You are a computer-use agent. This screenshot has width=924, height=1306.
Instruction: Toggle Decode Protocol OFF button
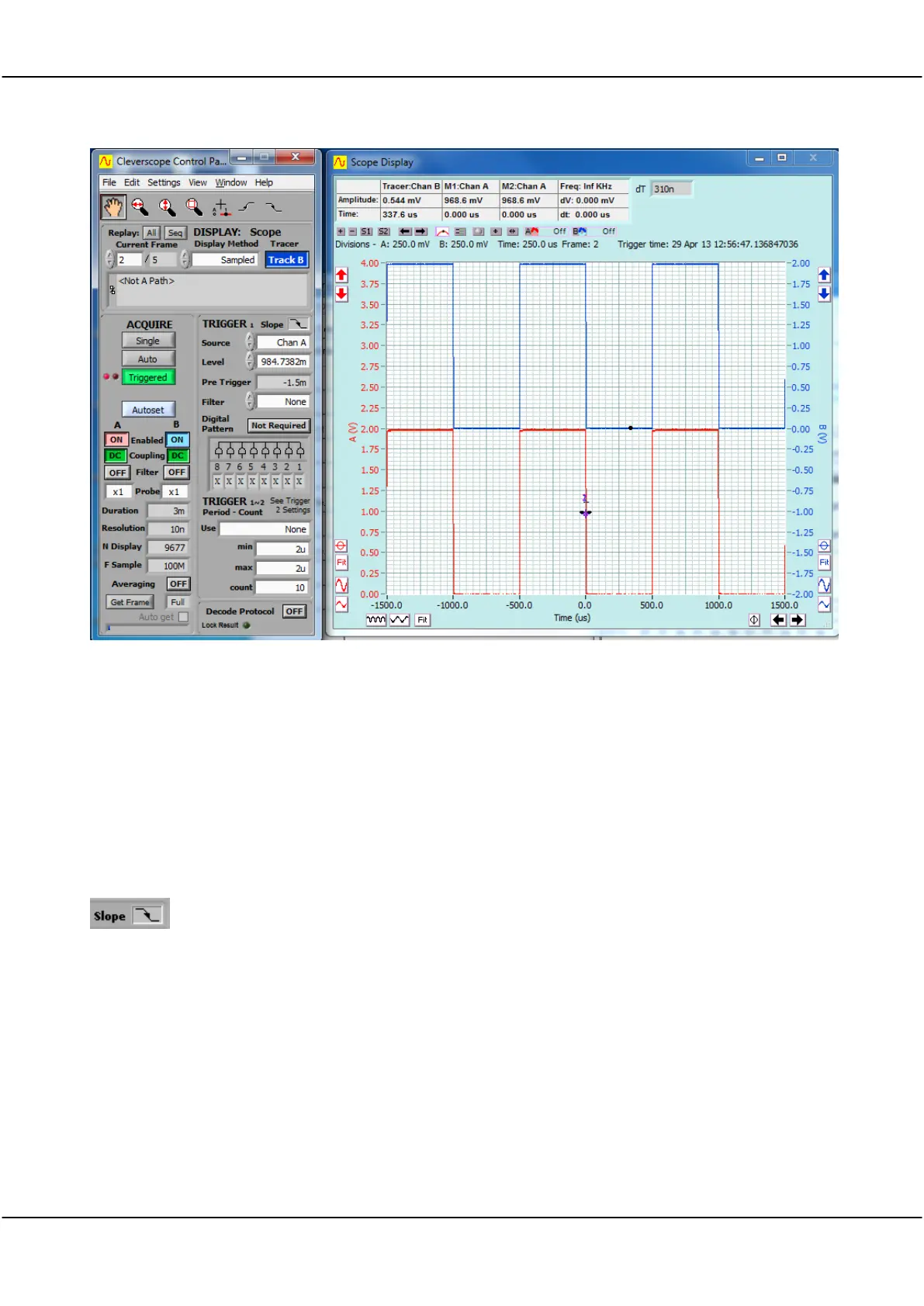294,611
